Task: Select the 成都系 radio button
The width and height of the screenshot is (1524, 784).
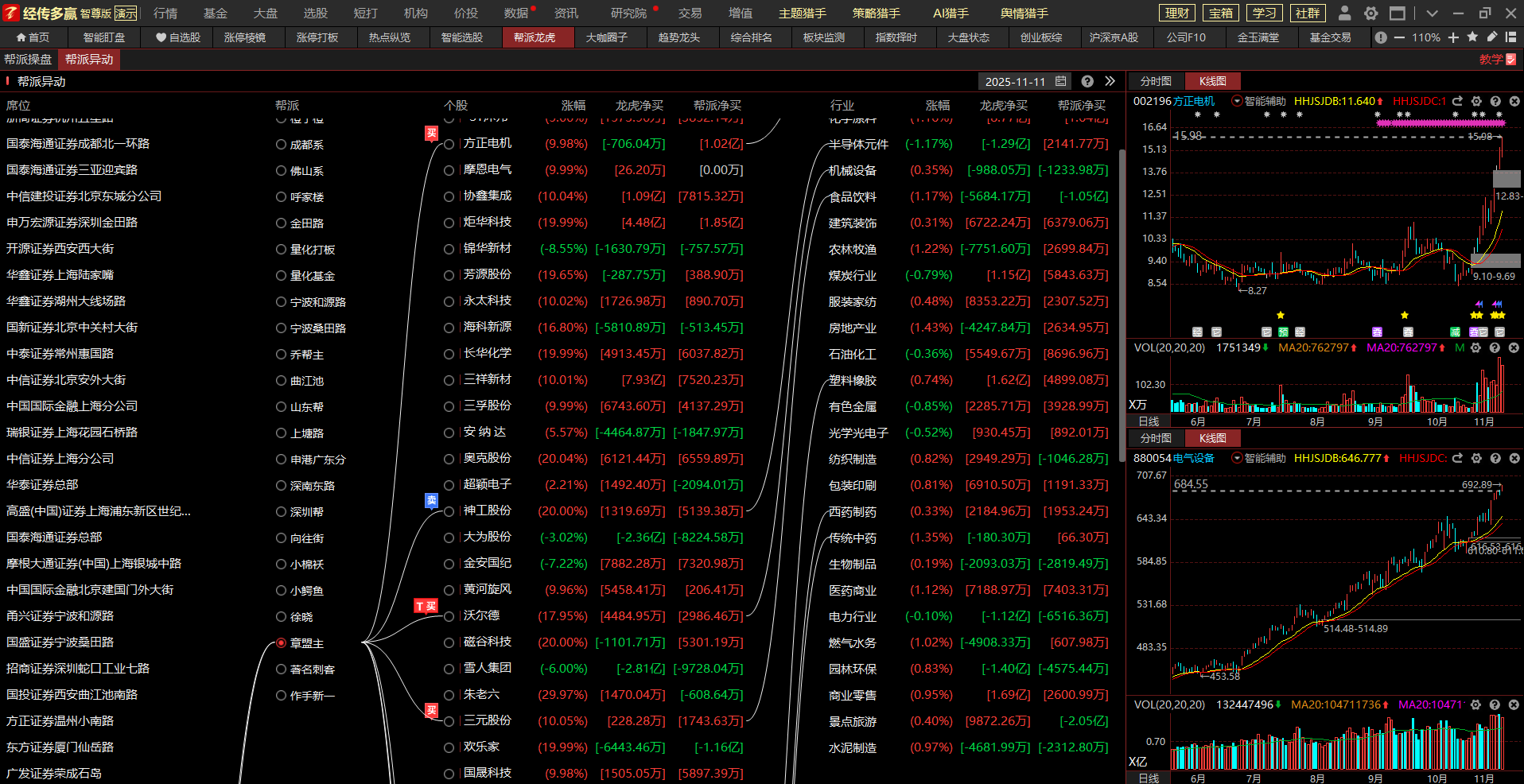Action: tap(281, 145)
